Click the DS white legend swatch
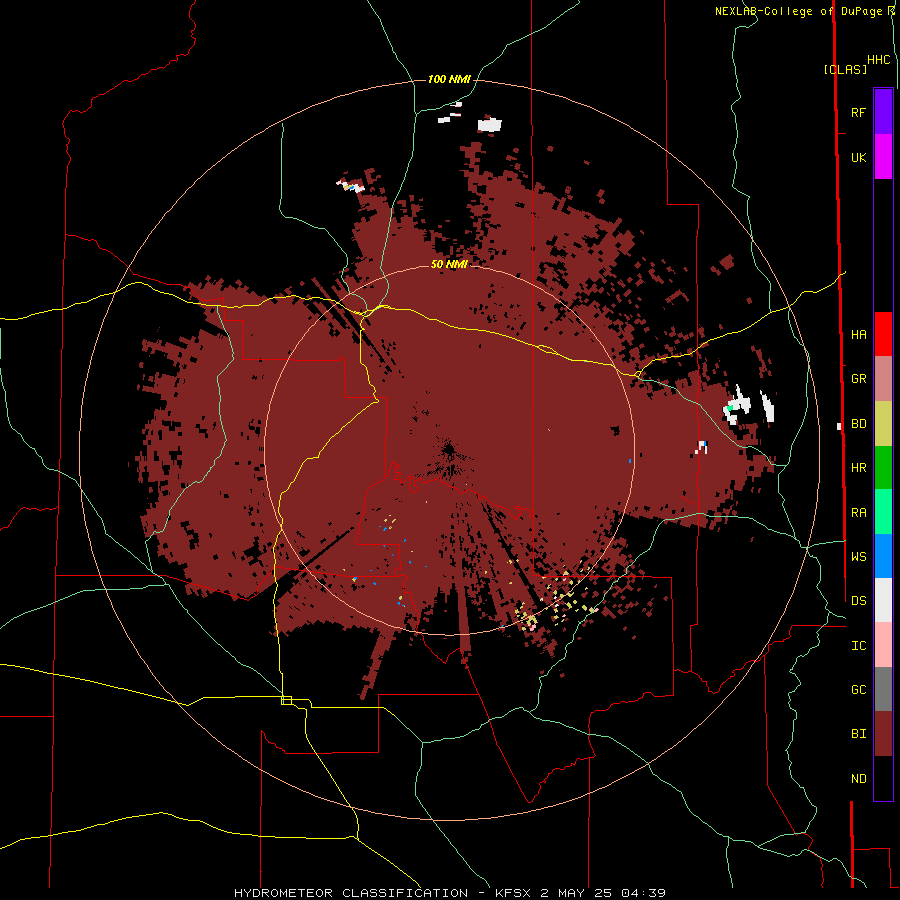Viewport: 900px width, 900px height. click(883, 600)
